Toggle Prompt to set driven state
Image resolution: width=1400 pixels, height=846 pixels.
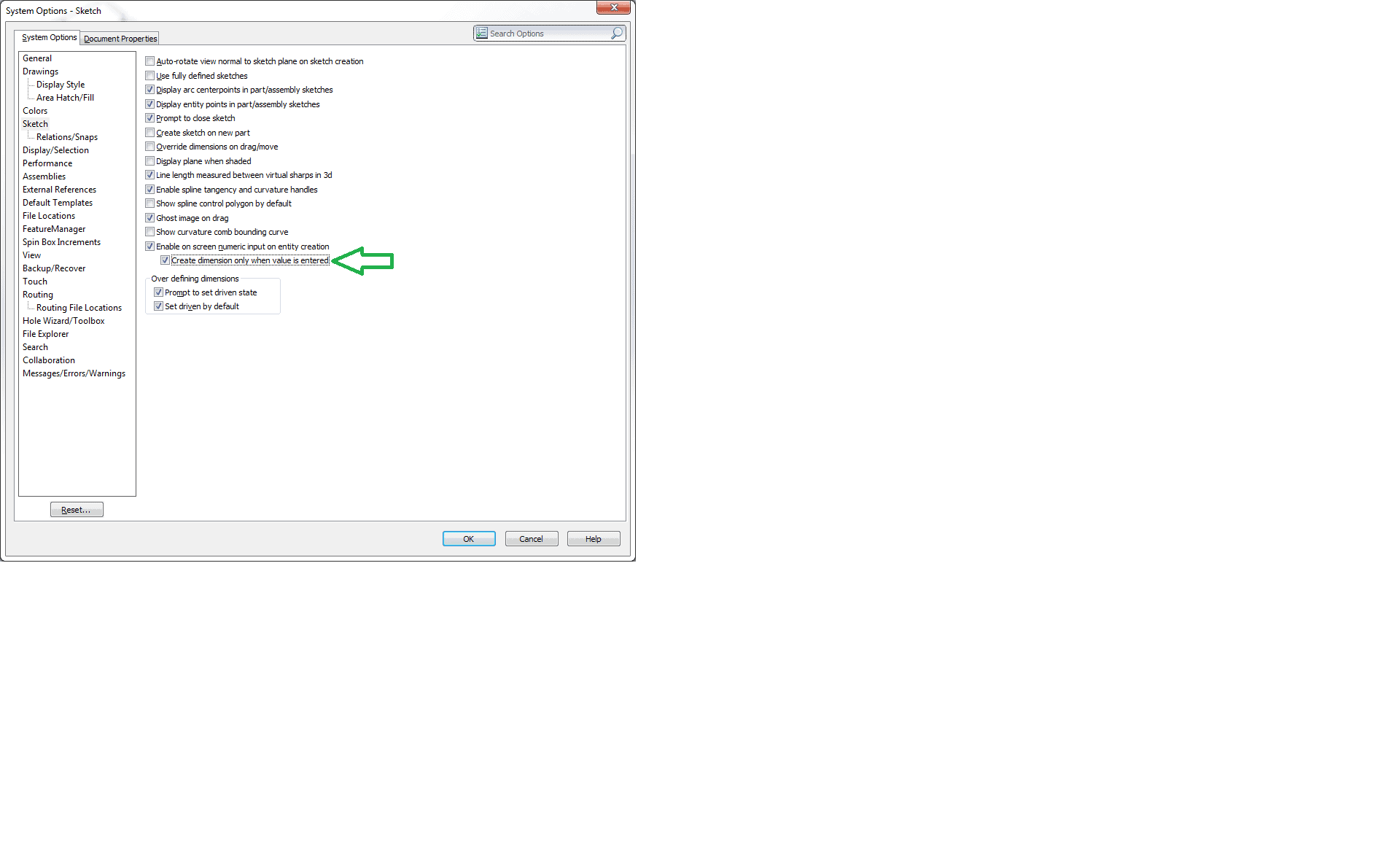click(158, 292)
